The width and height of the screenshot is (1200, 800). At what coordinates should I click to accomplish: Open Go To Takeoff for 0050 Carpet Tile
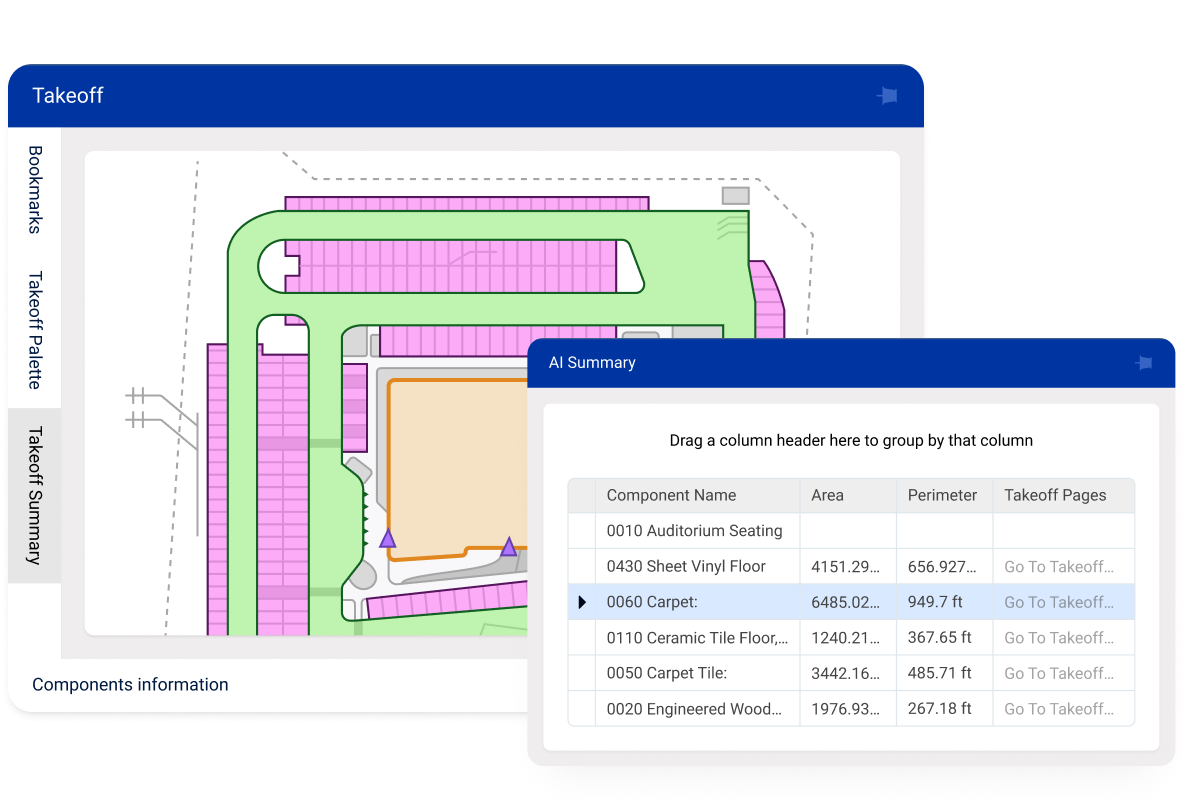pos(1059,674)
